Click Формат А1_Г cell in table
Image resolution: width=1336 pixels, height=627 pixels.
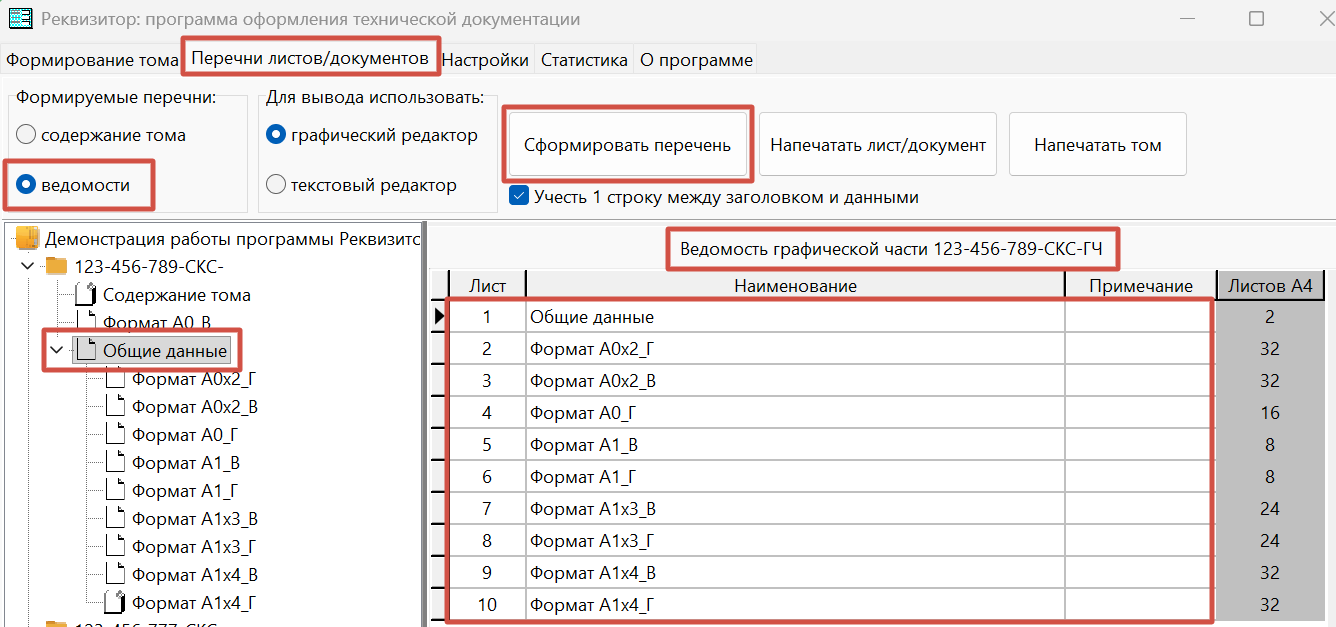point(796,477)
